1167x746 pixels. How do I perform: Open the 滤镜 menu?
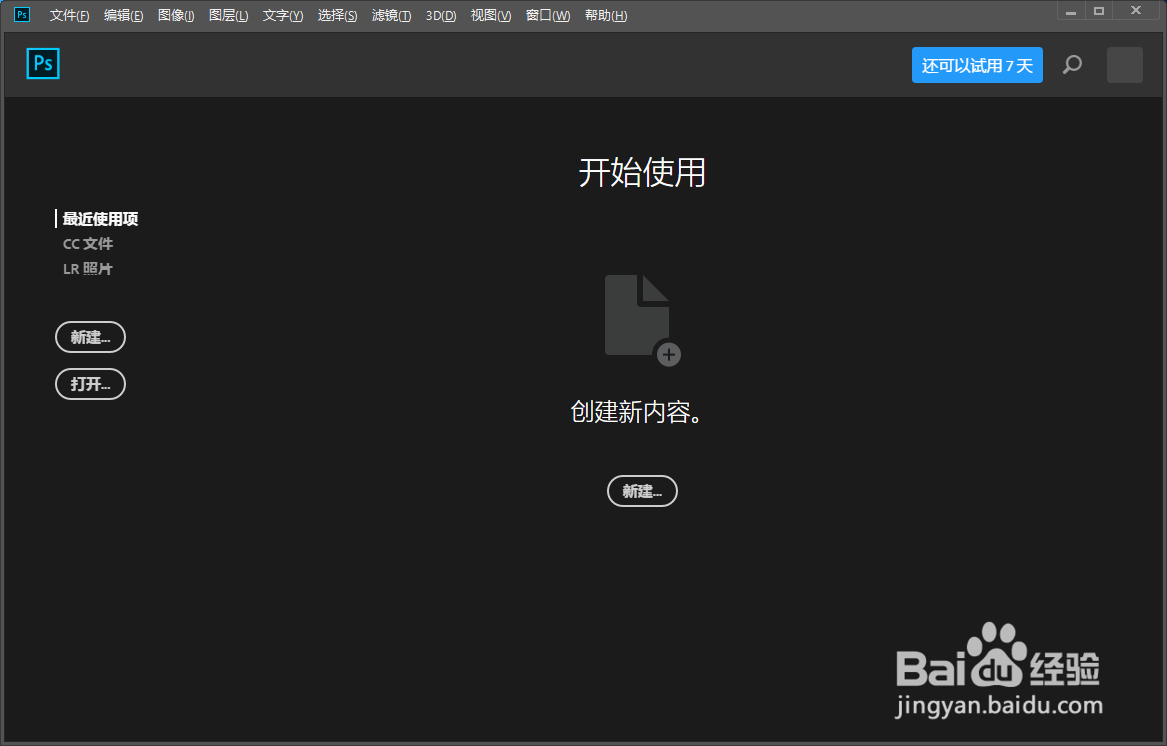[x=390, y=15]
